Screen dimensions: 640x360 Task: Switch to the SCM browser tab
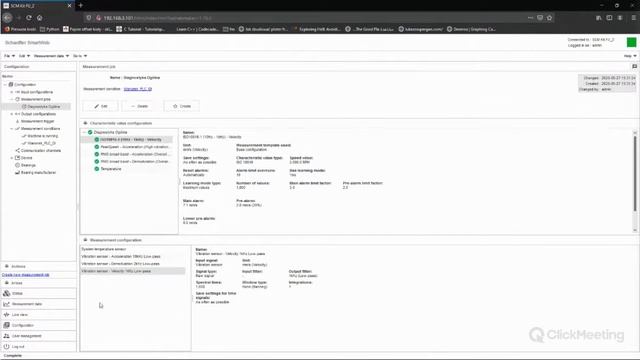(x=38, y=6)
